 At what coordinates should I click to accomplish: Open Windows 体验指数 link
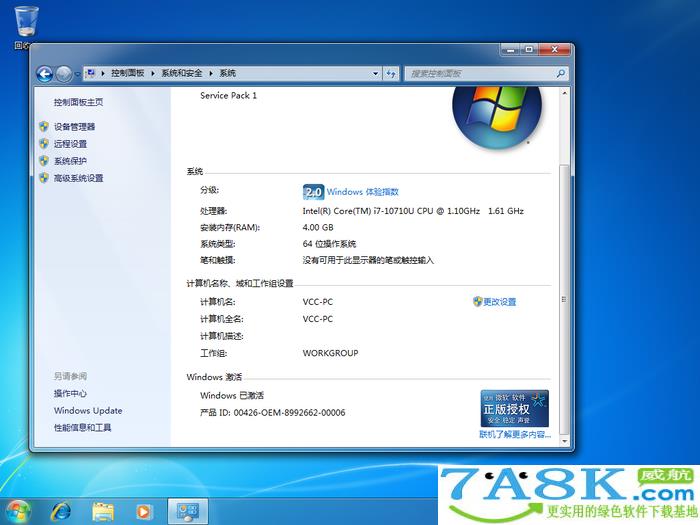(362, 192)
